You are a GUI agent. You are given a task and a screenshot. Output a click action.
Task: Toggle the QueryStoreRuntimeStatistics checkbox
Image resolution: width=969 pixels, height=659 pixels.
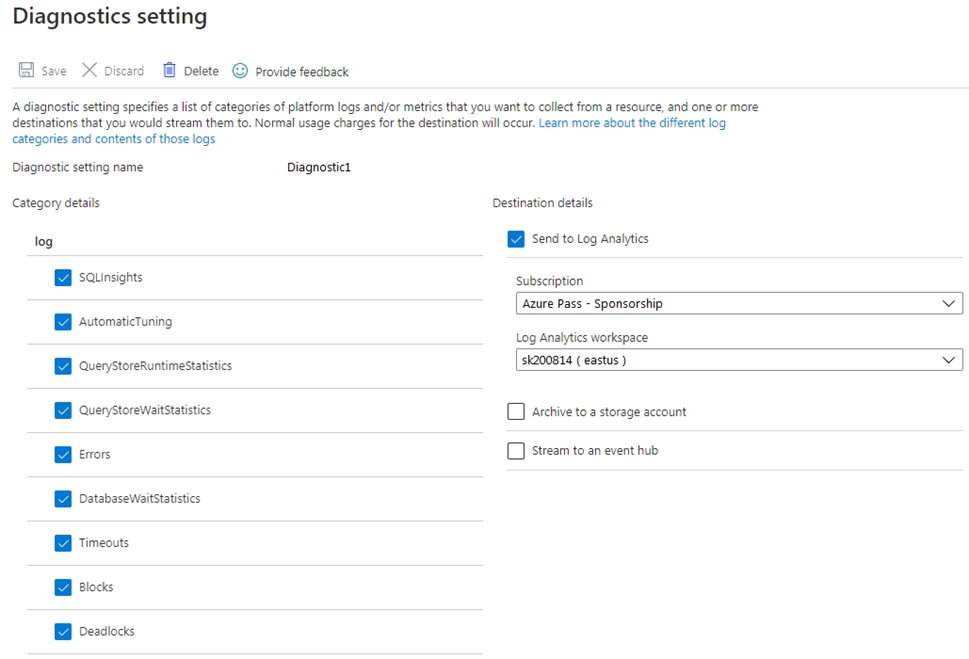tap(63, 366)
